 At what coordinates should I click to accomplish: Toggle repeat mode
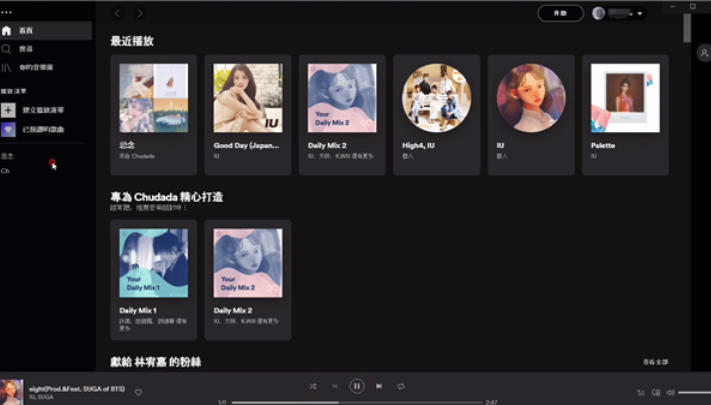tap(401, 386)
